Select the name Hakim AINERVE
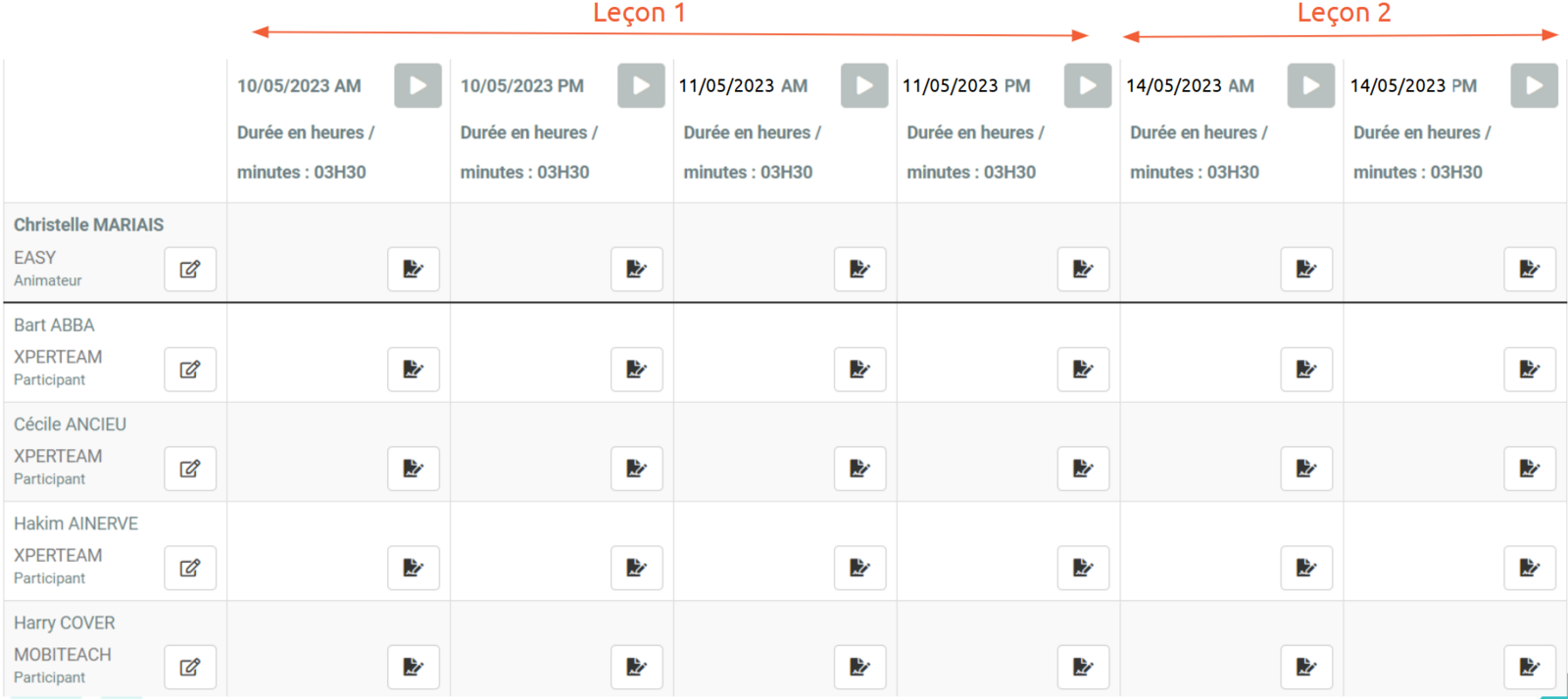This screenshot has height=699, width=1568. [x=75, y=524]
